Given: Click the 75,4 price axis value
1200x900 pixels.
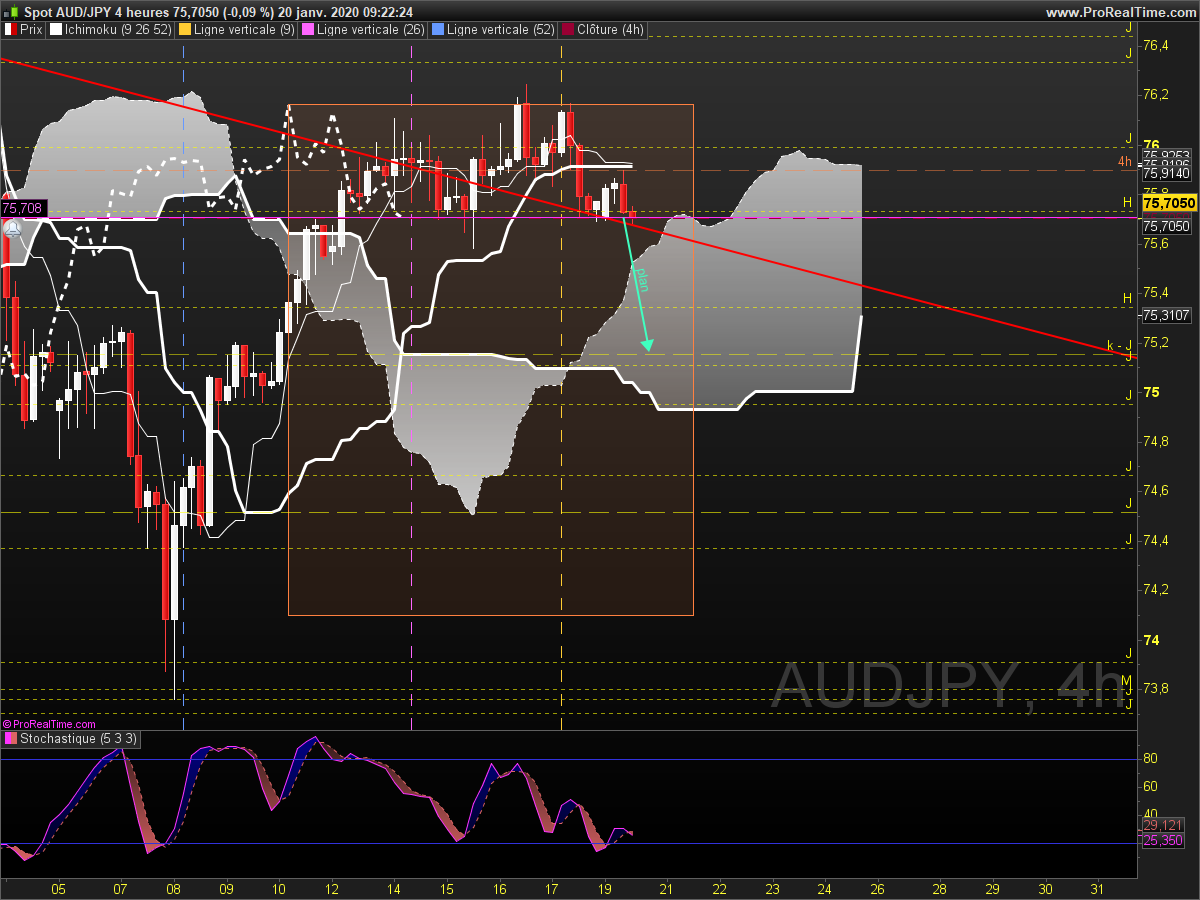Looking at the screenshot, I should coord(1155,292).
